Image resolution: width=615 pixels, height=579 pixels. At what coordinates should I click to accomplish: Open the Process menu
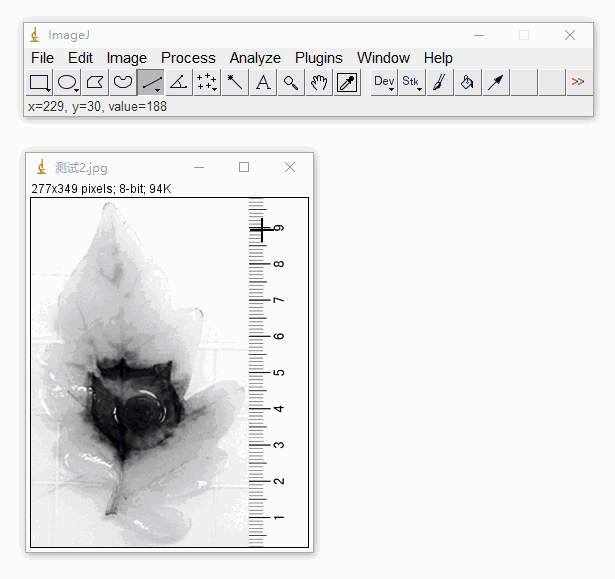coord(188,58)
